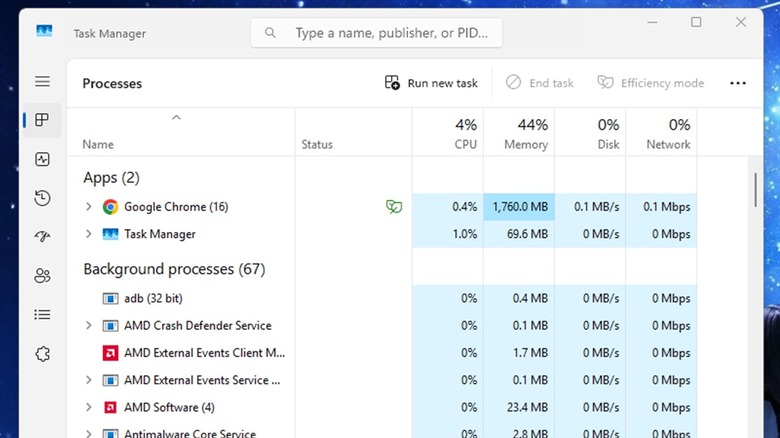This screenshot has width=780, height=438.
Task: Select AMD External Events Service ... name
Action: tap(202, 380)
